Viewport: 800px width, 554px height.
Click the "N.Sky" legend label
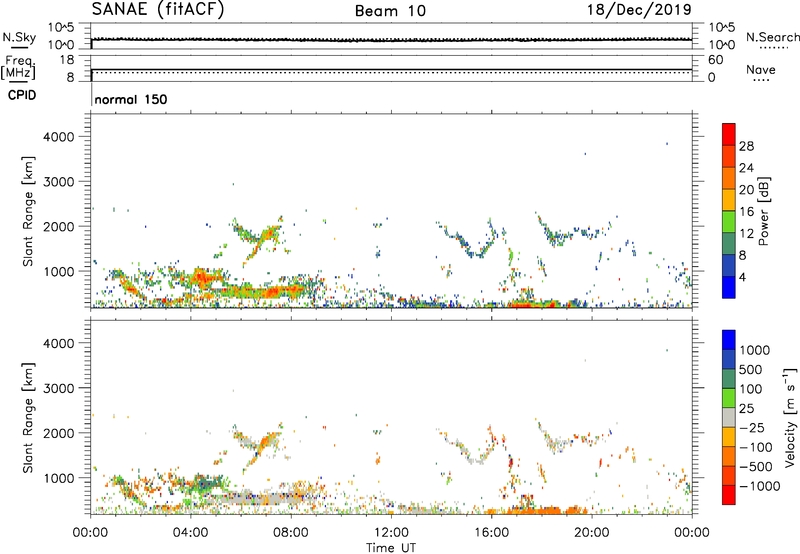[x=19, y=37]
